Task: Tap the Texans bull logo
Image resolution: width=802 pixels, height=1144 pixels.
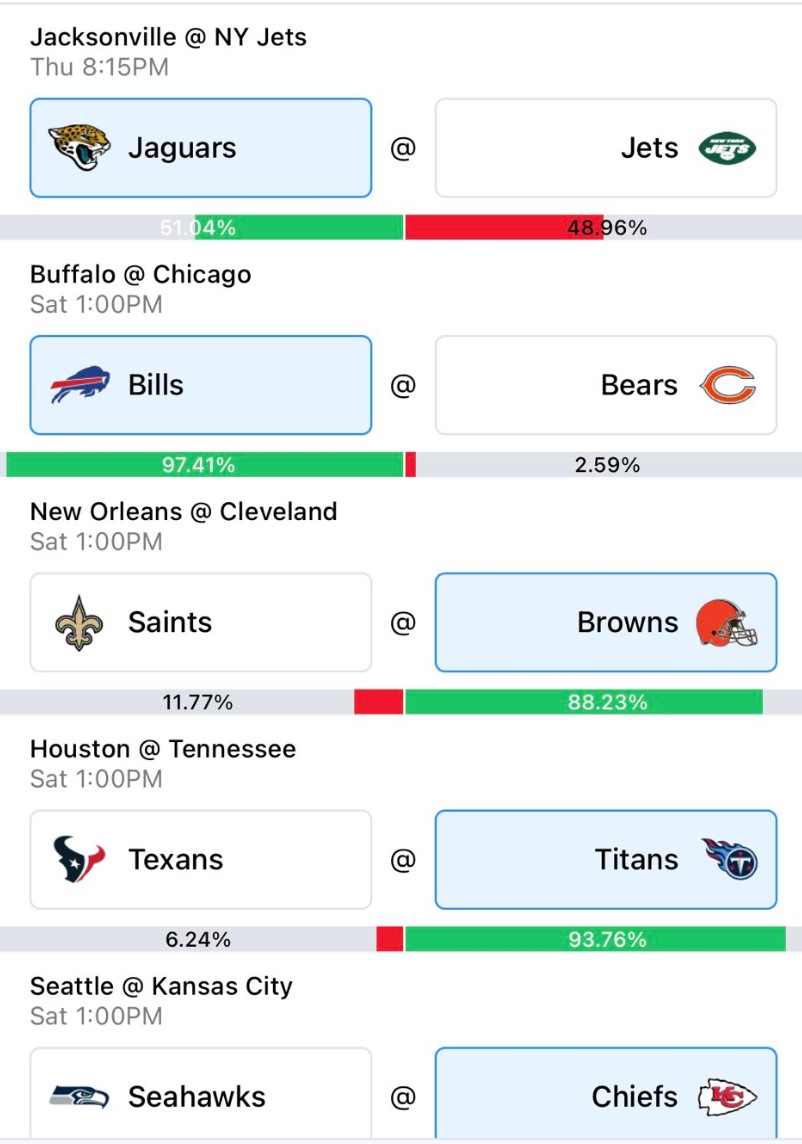Action: 79,859
